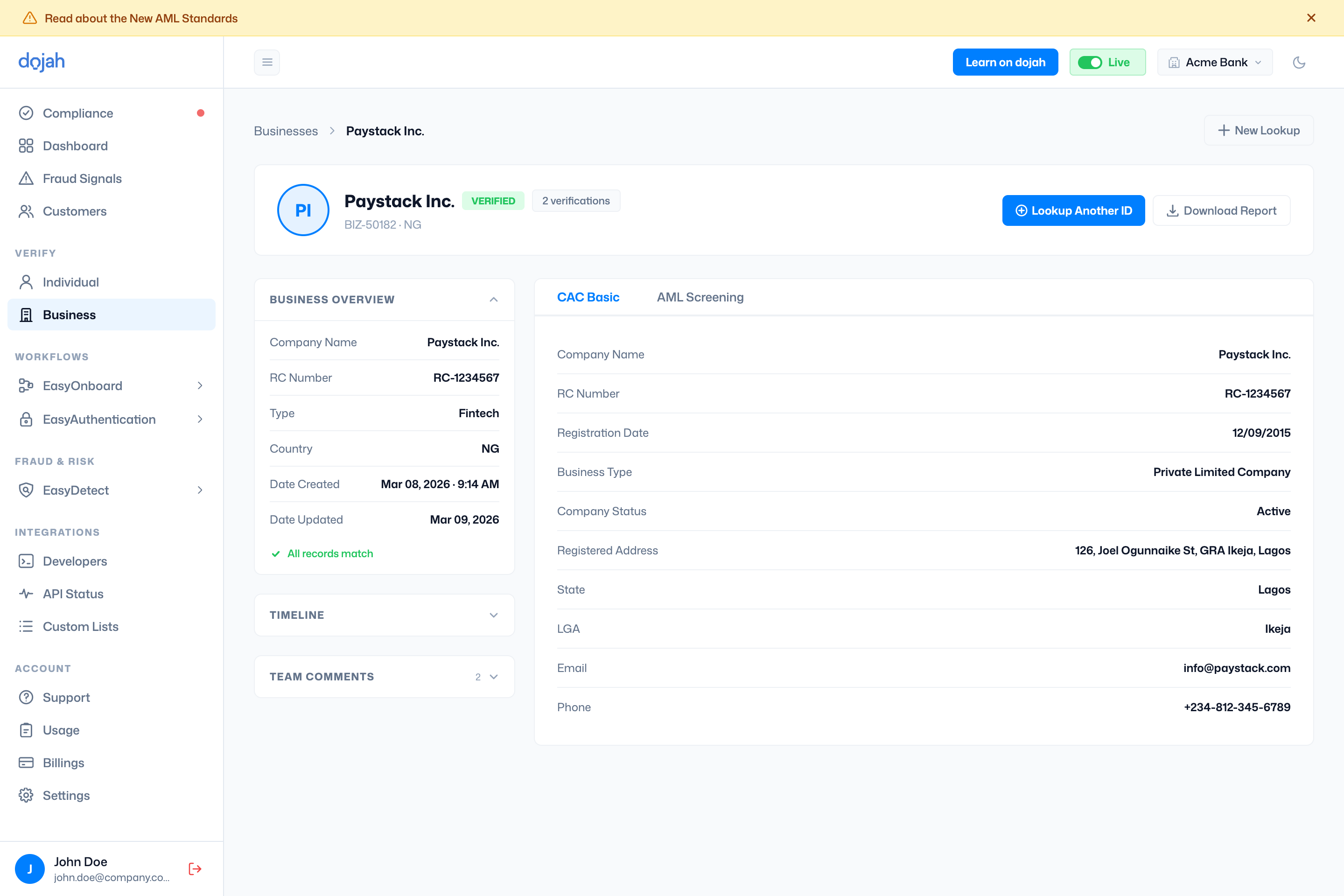Viewport: 1344px width, 896px height.
Task: Click the Developers terminal icon
Action: 26,561
